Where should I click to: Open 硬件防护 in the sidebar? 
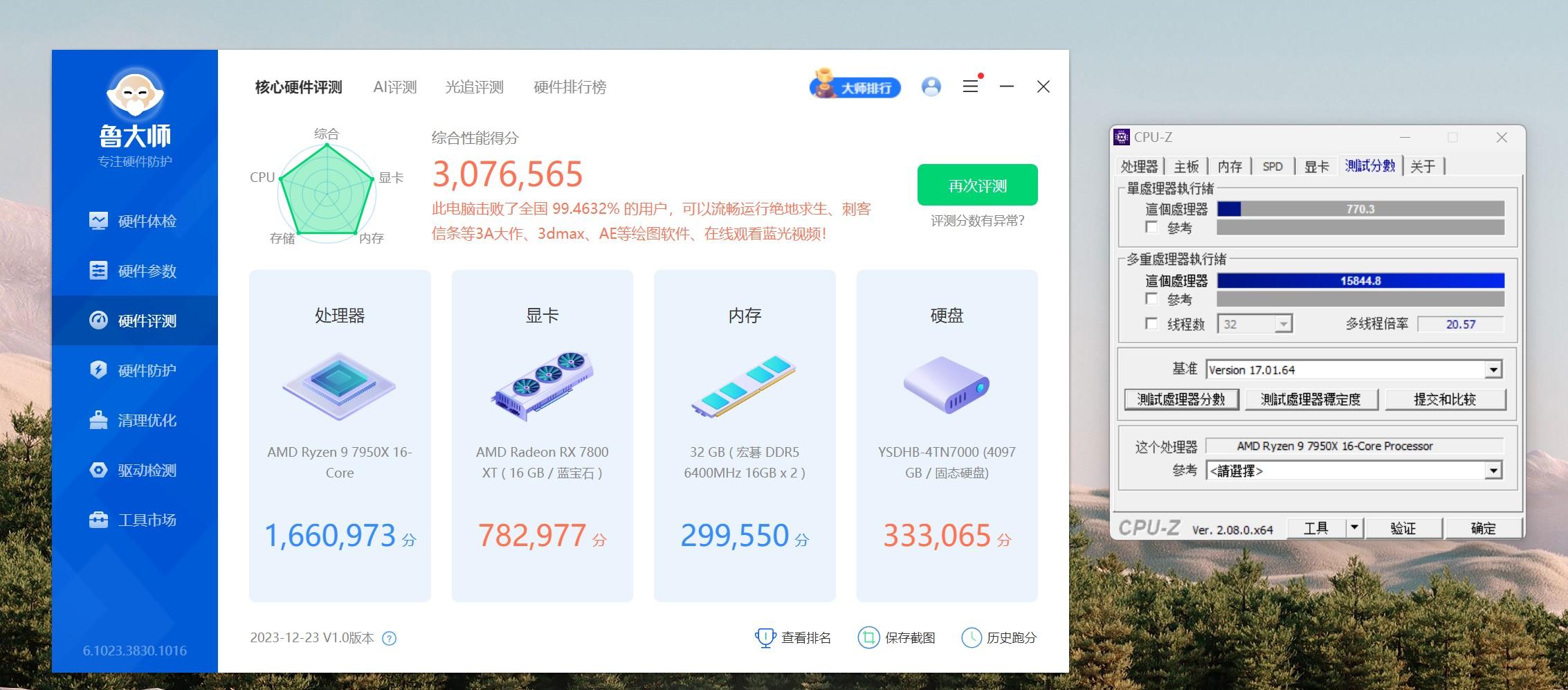tap(134, 370)
